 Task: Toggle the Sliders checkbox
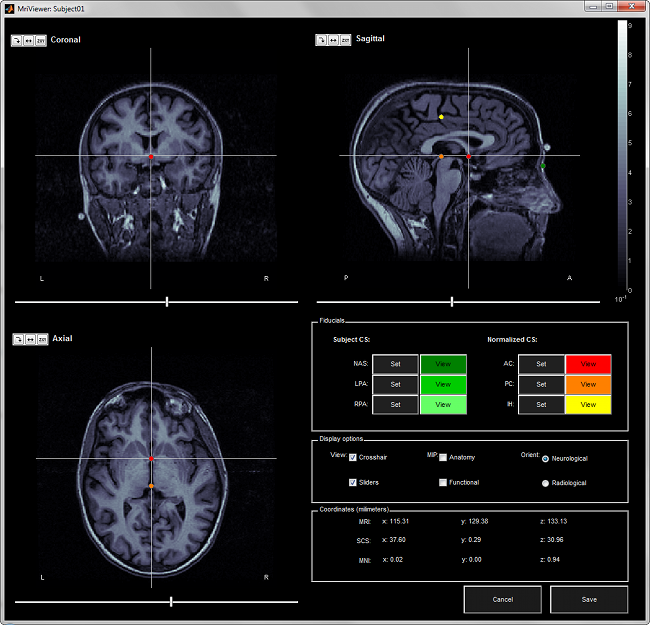pyautogui.click(x=353, y=483)
